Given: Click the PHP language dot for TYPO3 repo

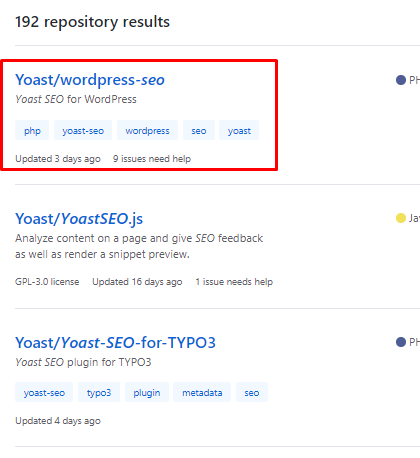Looking at the screenshot, I should point(401,342).
